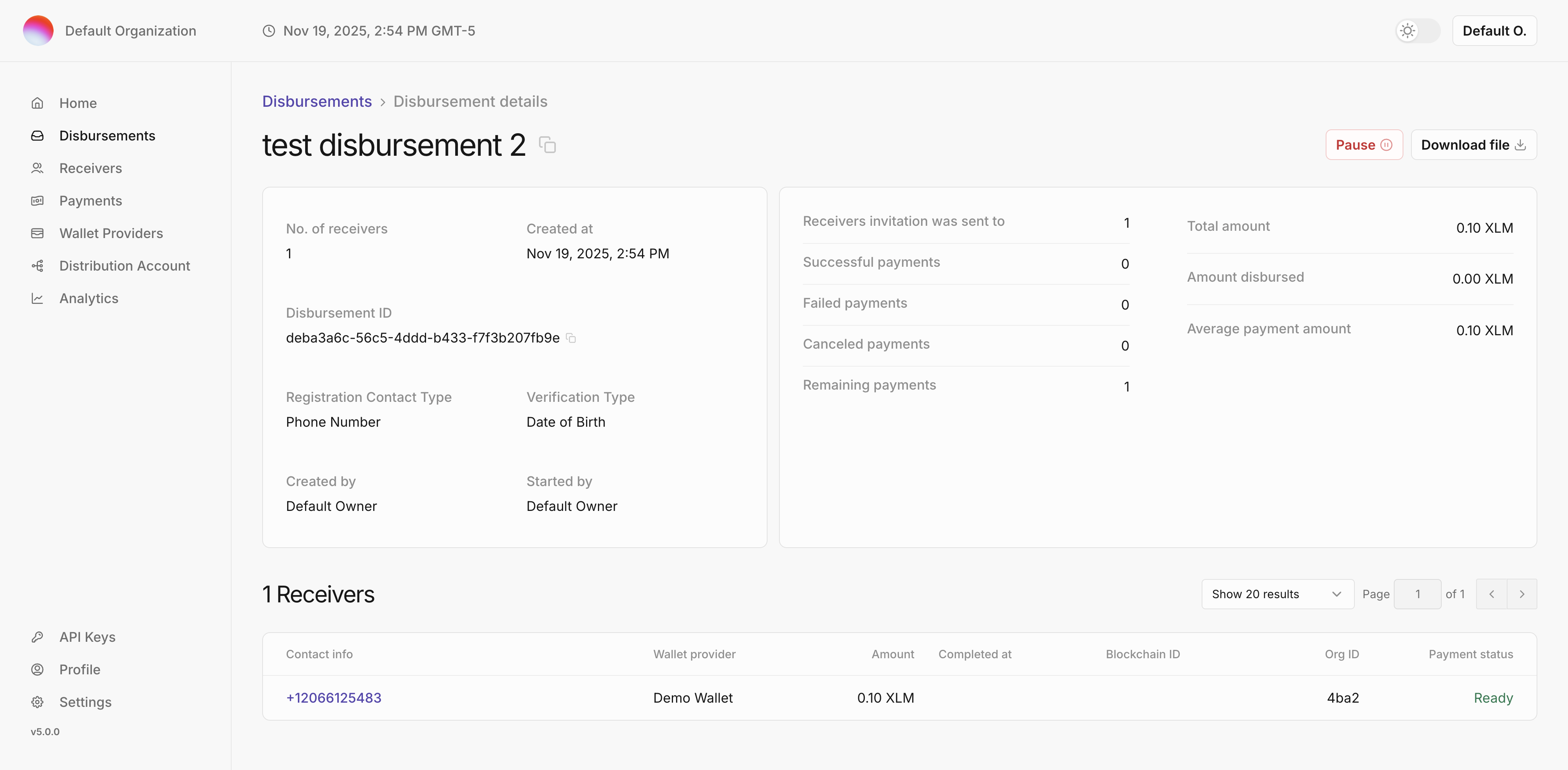Open the Payments section
The width and height of the screenshot is (1568, 770).
pos(91,200)
